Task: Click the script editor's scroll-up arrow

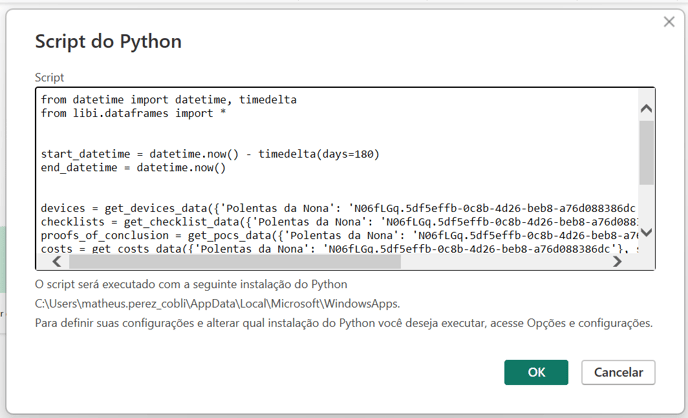Action: tap(646, 108)
